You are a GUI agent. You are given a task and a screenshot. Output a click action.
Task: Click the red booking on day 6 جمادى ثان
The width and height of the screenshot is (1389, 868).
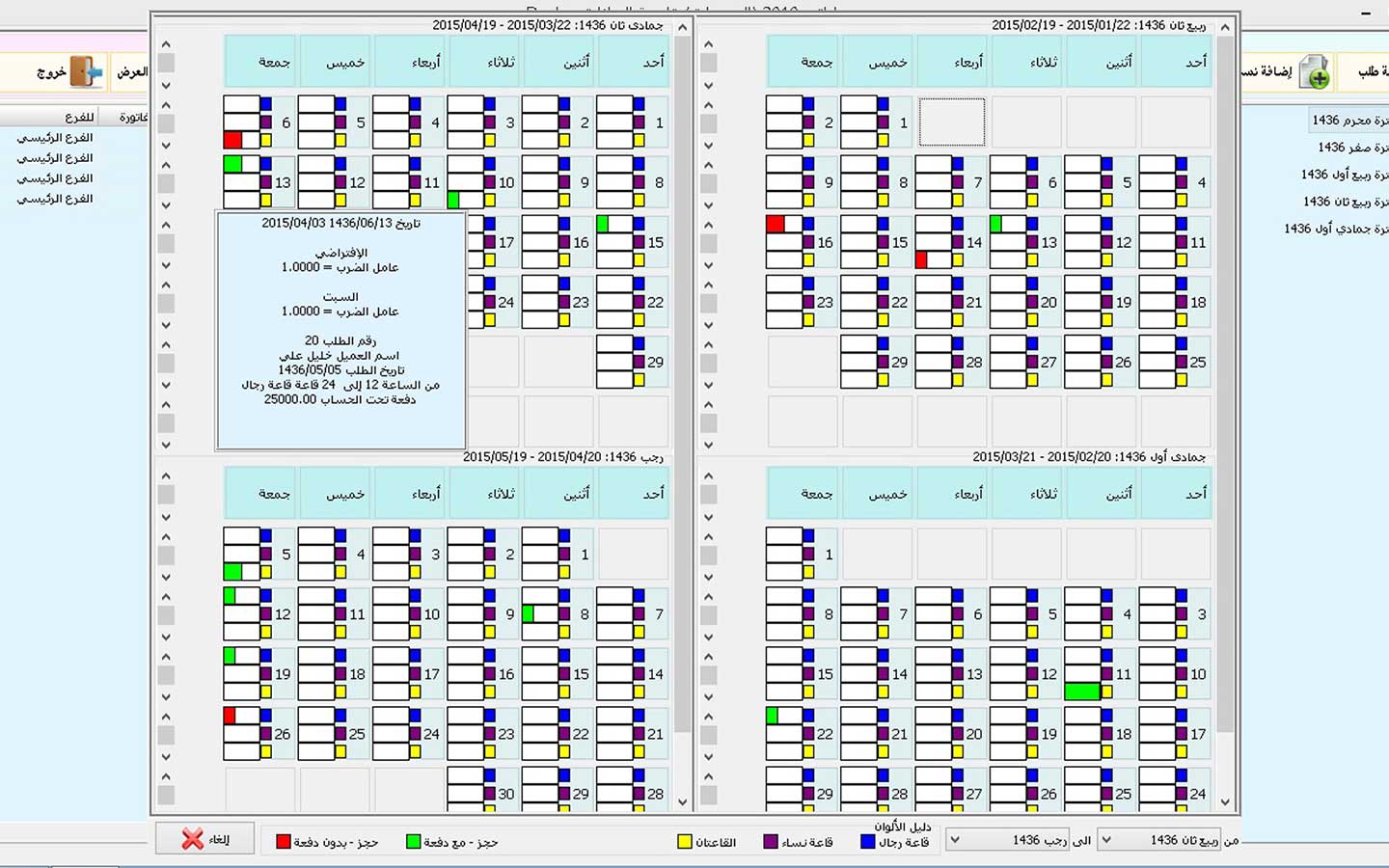tap(232, 140)
